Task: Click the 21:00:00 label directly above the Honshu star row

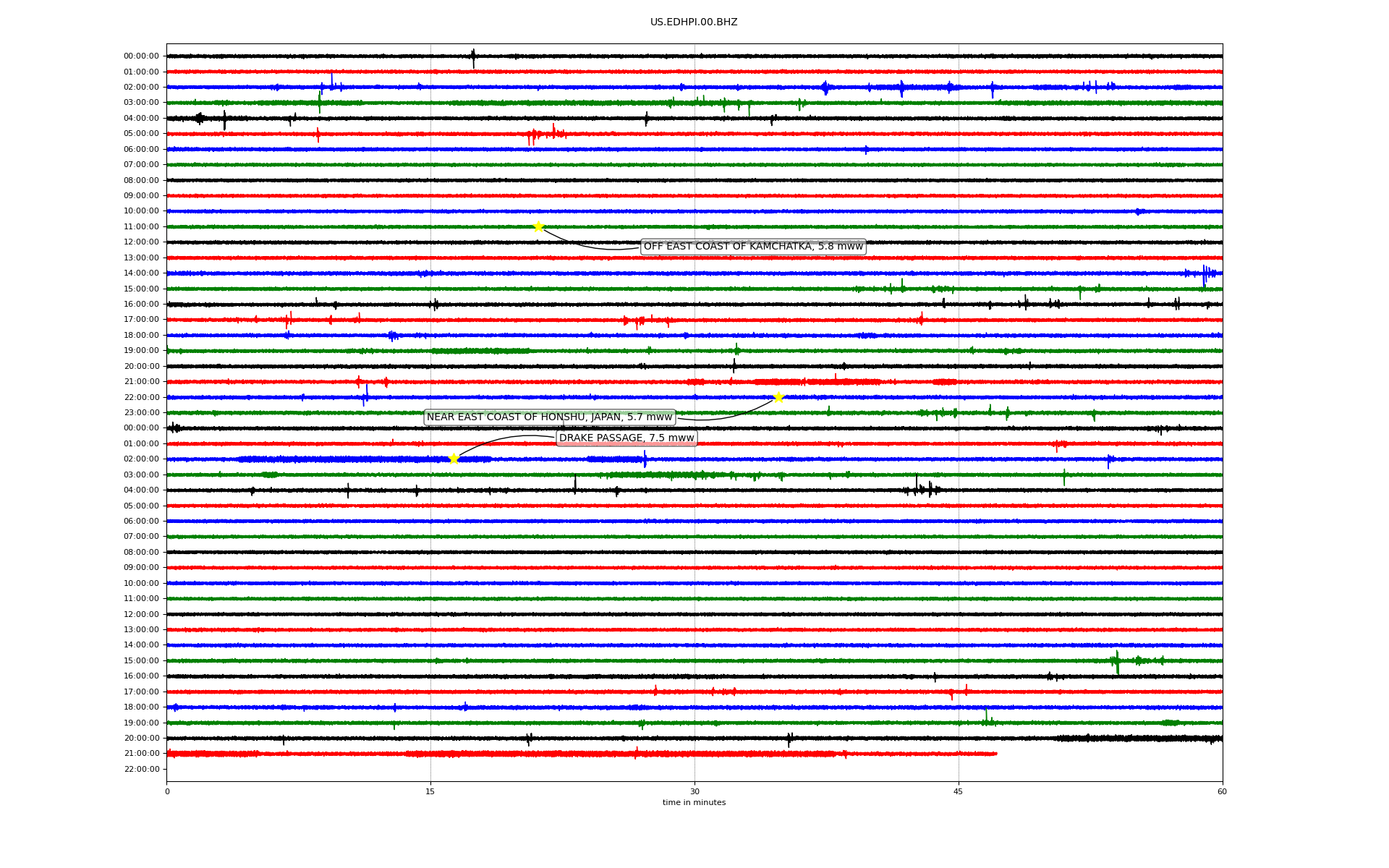Action: [x=141, y=382]
